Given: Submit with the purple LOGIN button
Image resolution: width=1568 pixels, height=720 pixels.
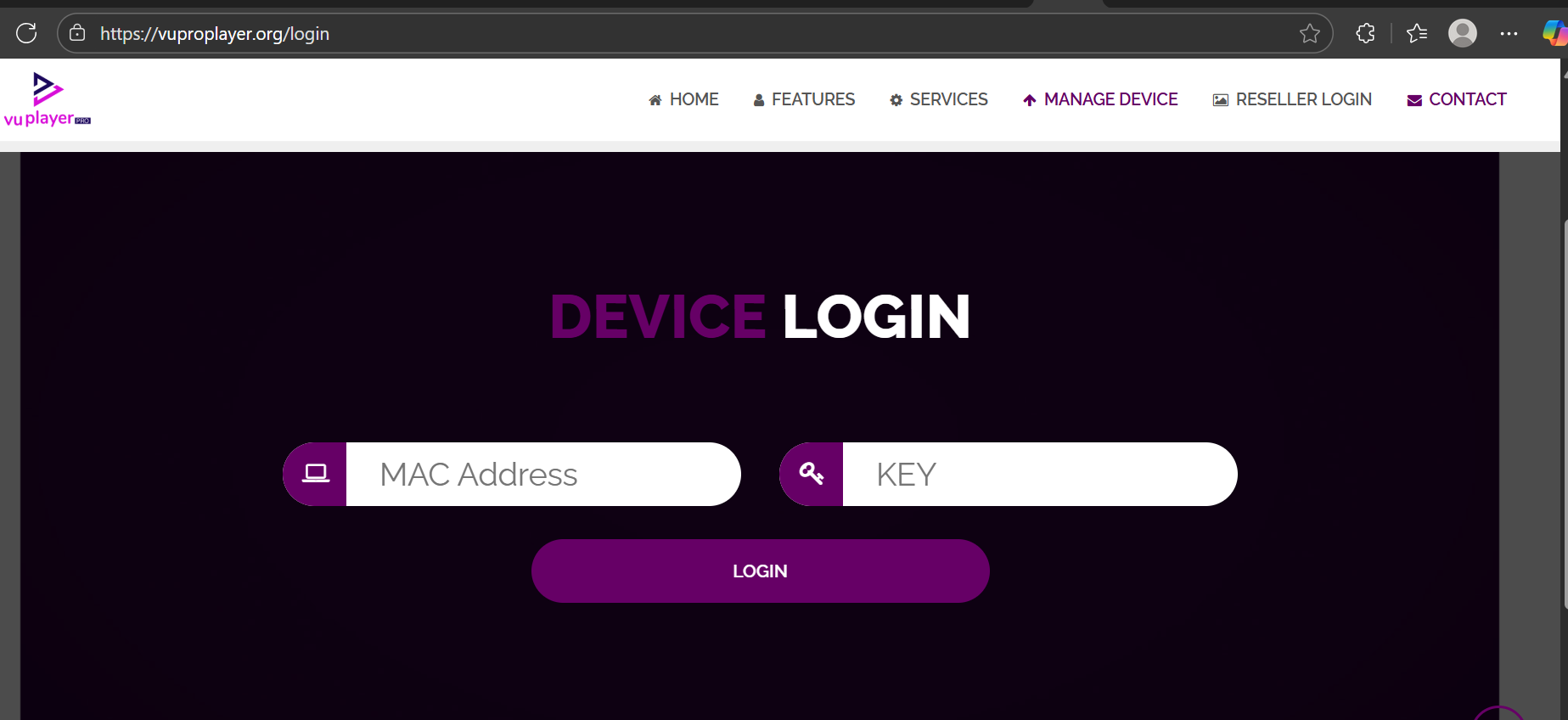Looking at the screenshot, I should tap(761, 571).
